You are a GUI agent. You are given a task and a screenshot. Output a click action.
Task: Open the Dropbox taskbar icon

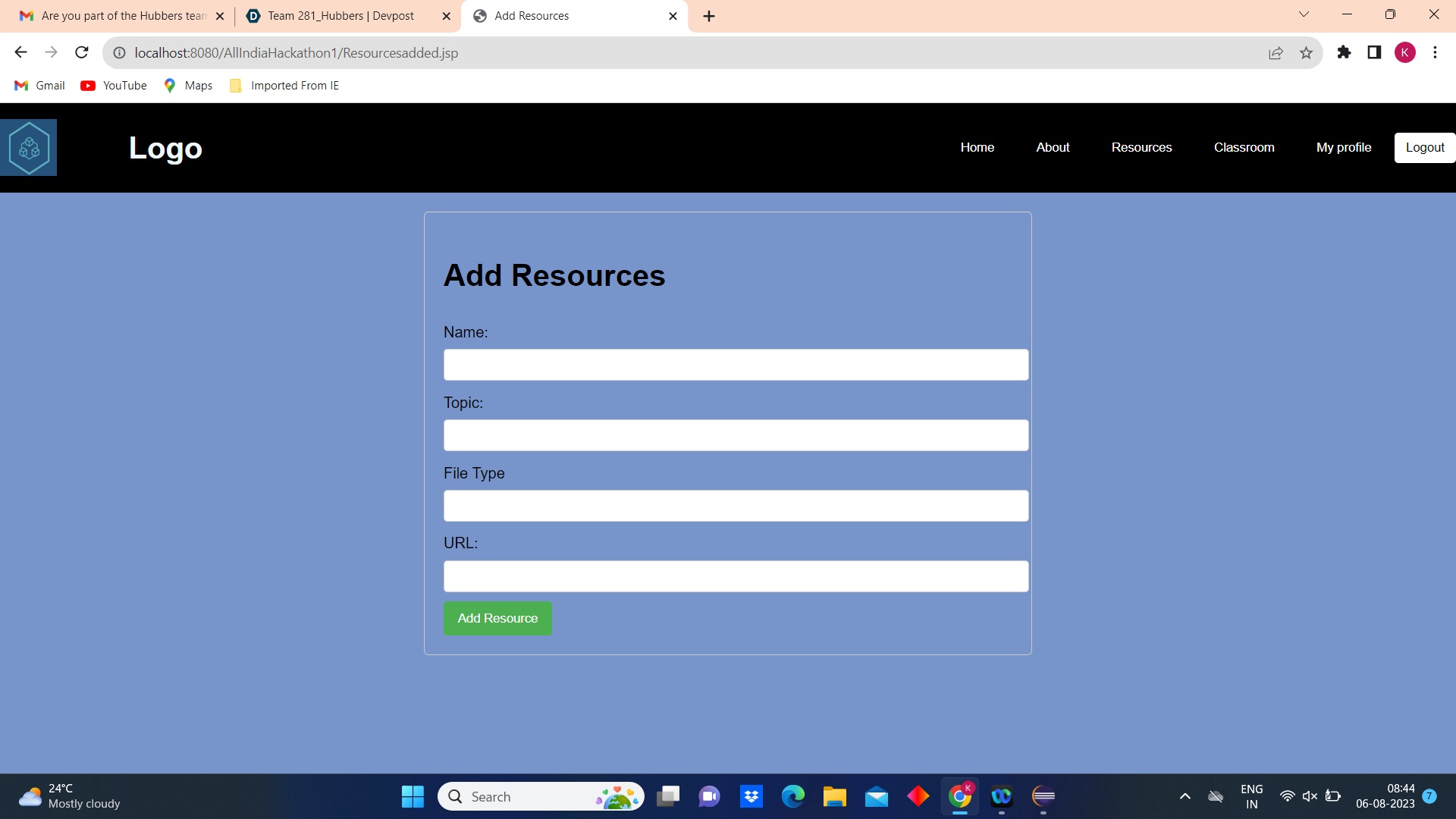[x=751, y=796]
